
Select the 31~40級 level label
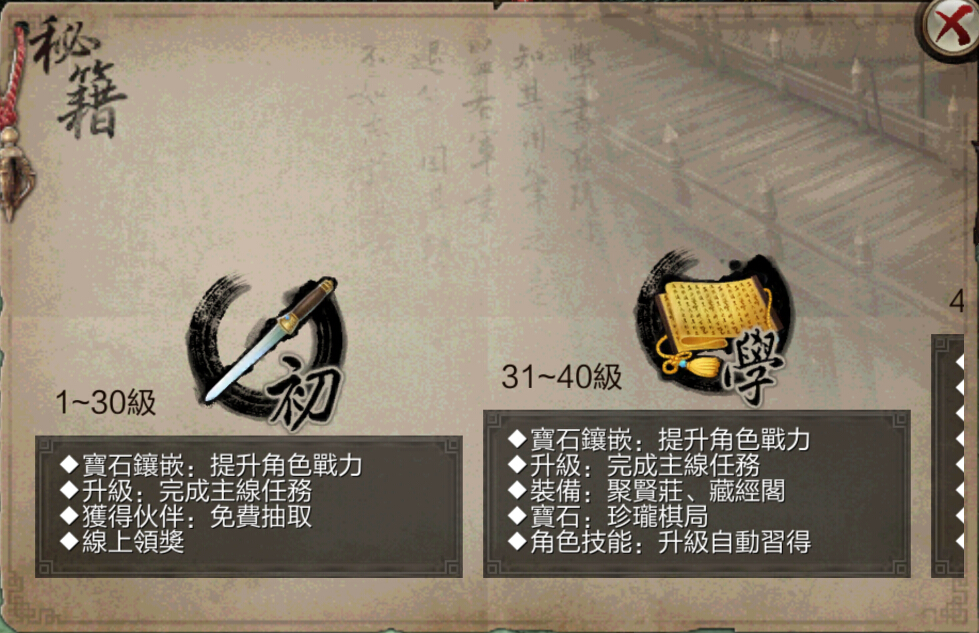pos(562,377)
